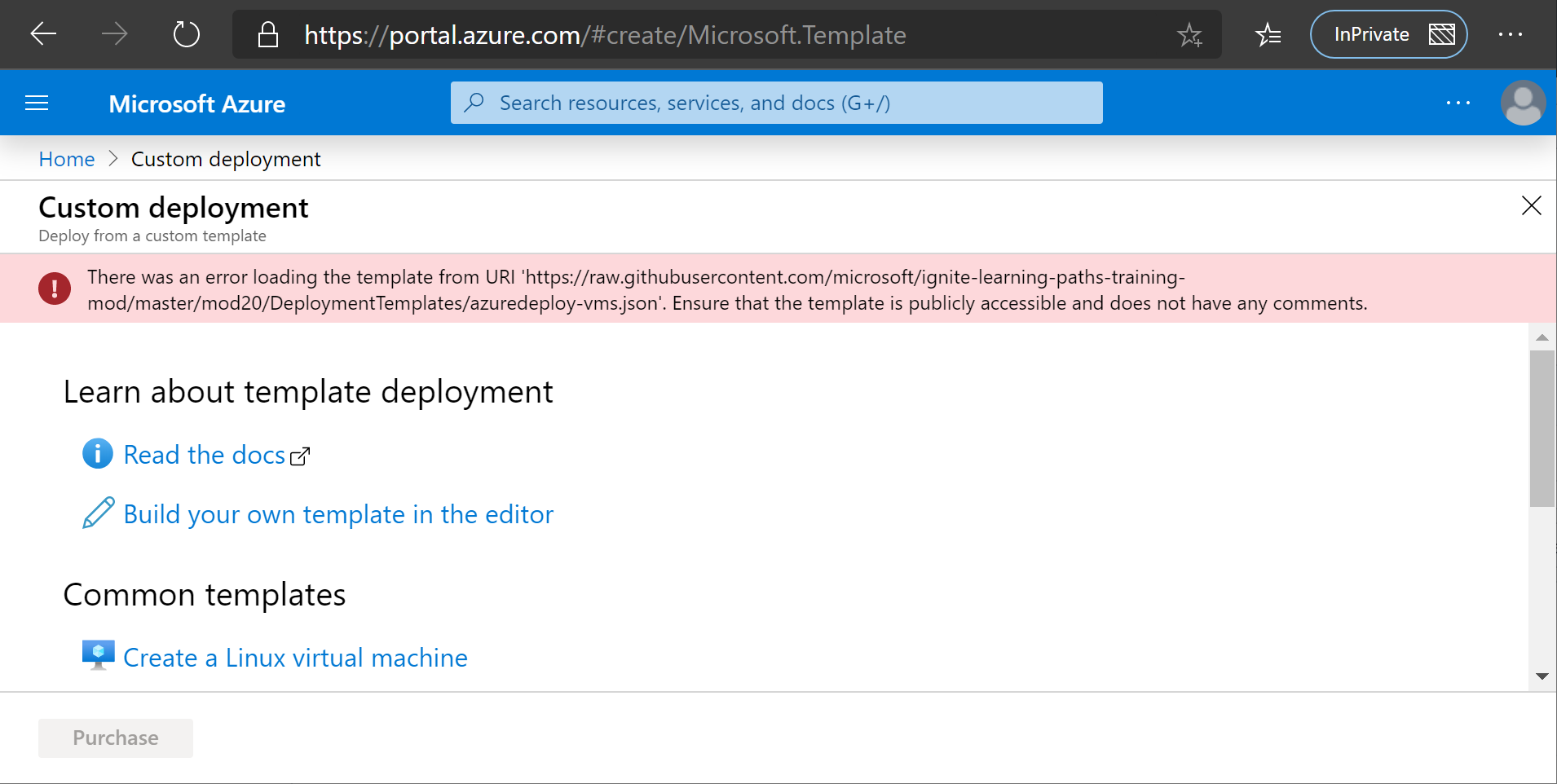
Task: Click the search resources input field
Action: tap(776, 103)
